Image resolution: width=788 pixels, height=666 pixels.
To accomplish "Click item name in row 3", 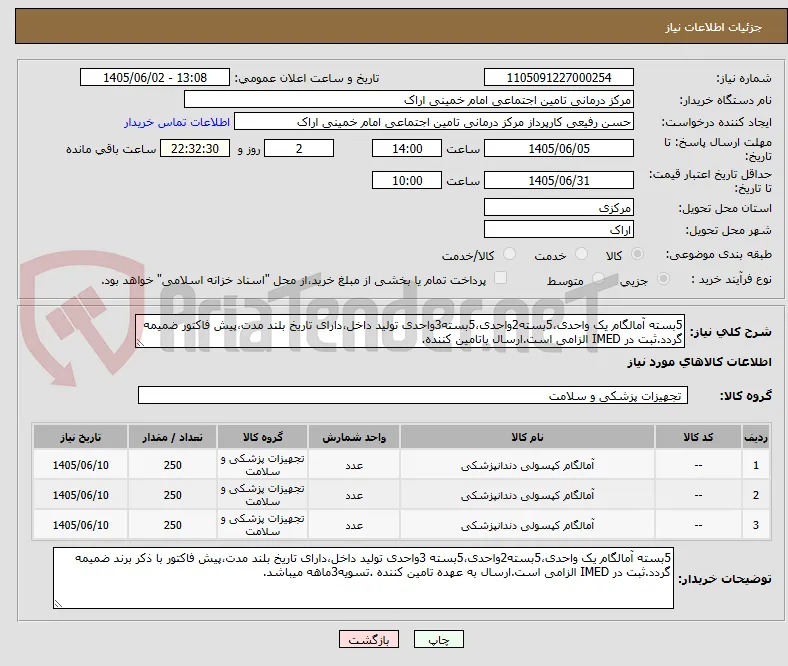I will tap(527, 525).
